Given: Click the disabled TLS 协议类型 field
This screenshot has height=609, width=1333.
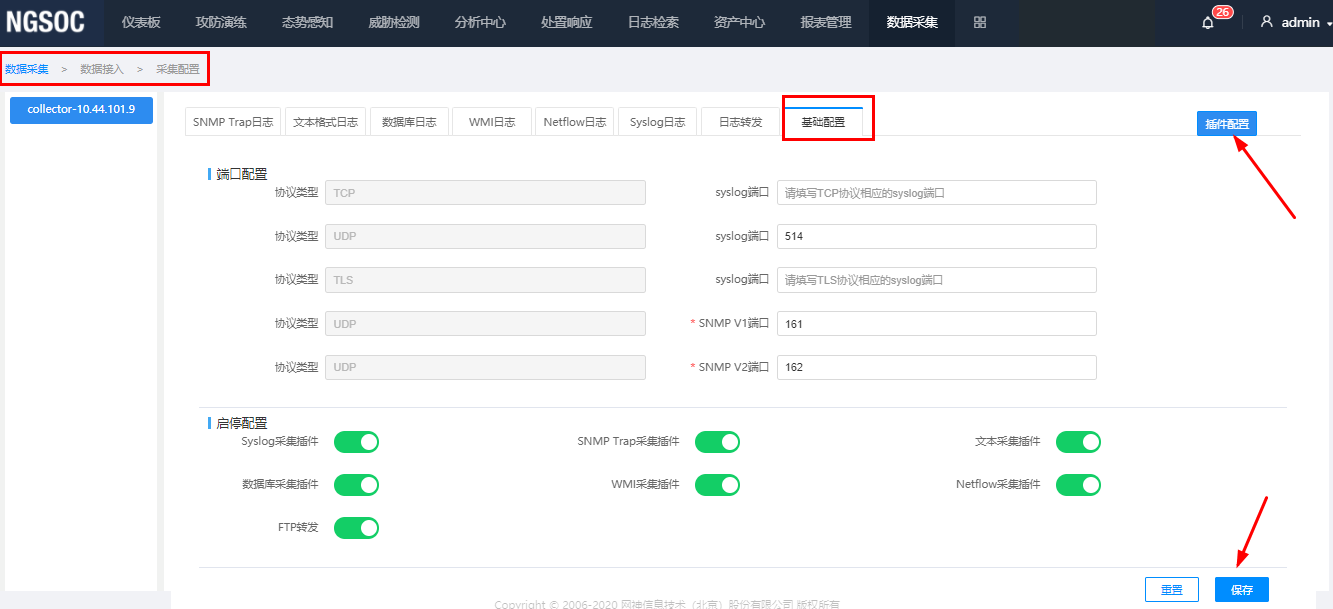Looking at the screenshot, I should point(485,280).
